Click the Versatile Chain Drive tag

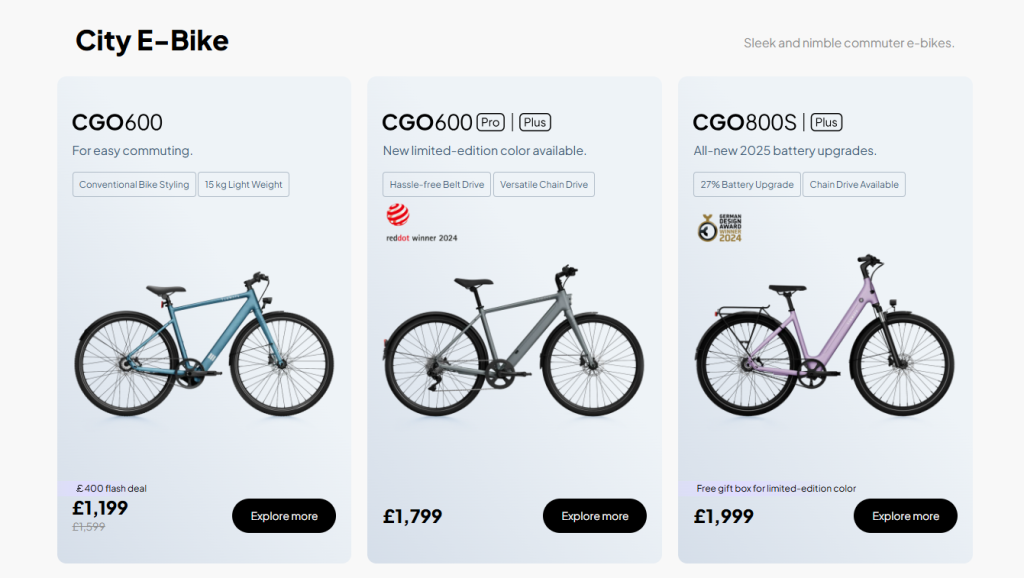(x=544, y=184)
